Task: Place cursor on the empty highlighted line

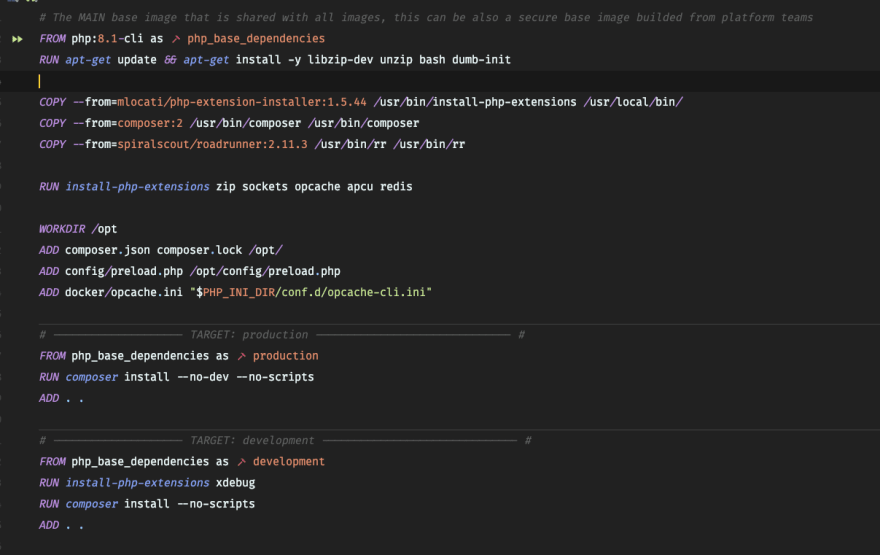Action: tap(440, 81)
